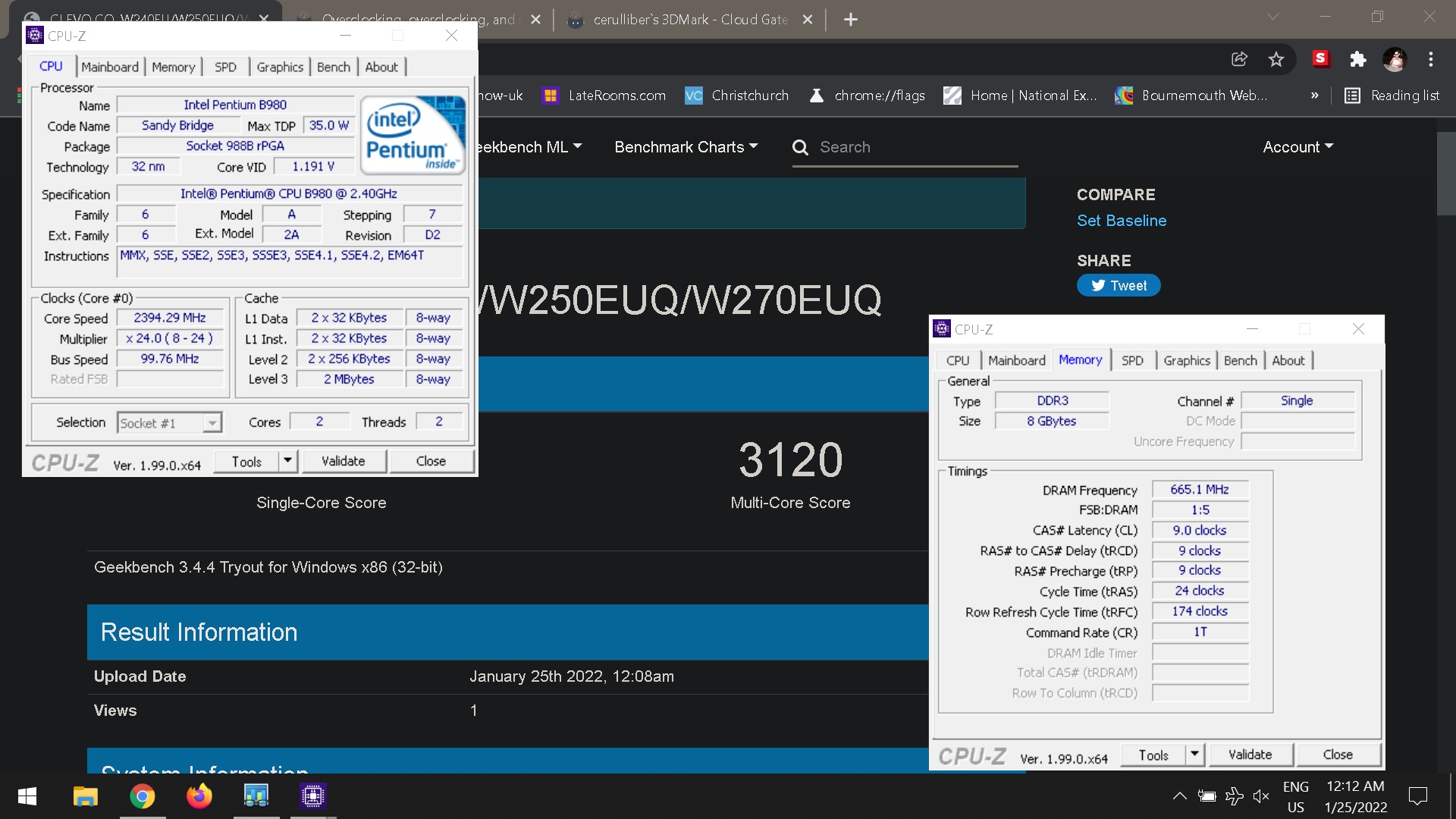
Task: Click the DRAM Frequency 665.1 MHz value
Action: [x=1200, y=490]
